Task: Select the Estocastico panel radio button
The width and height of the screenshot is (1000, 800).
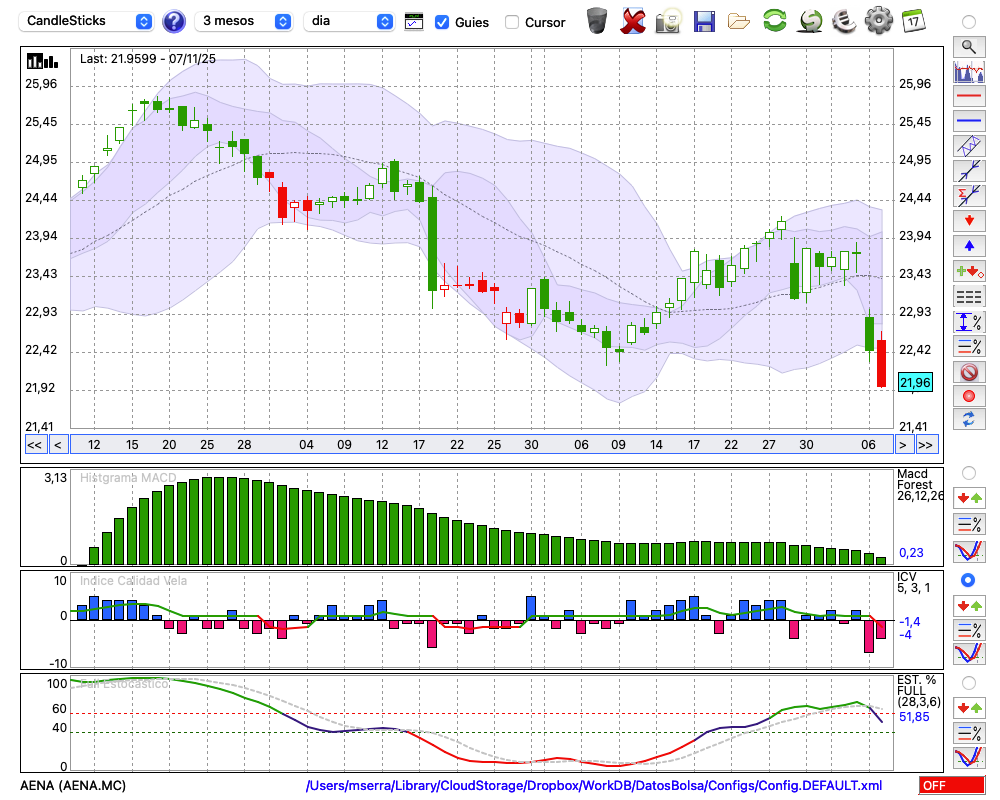Action: [x=967, y=683]
